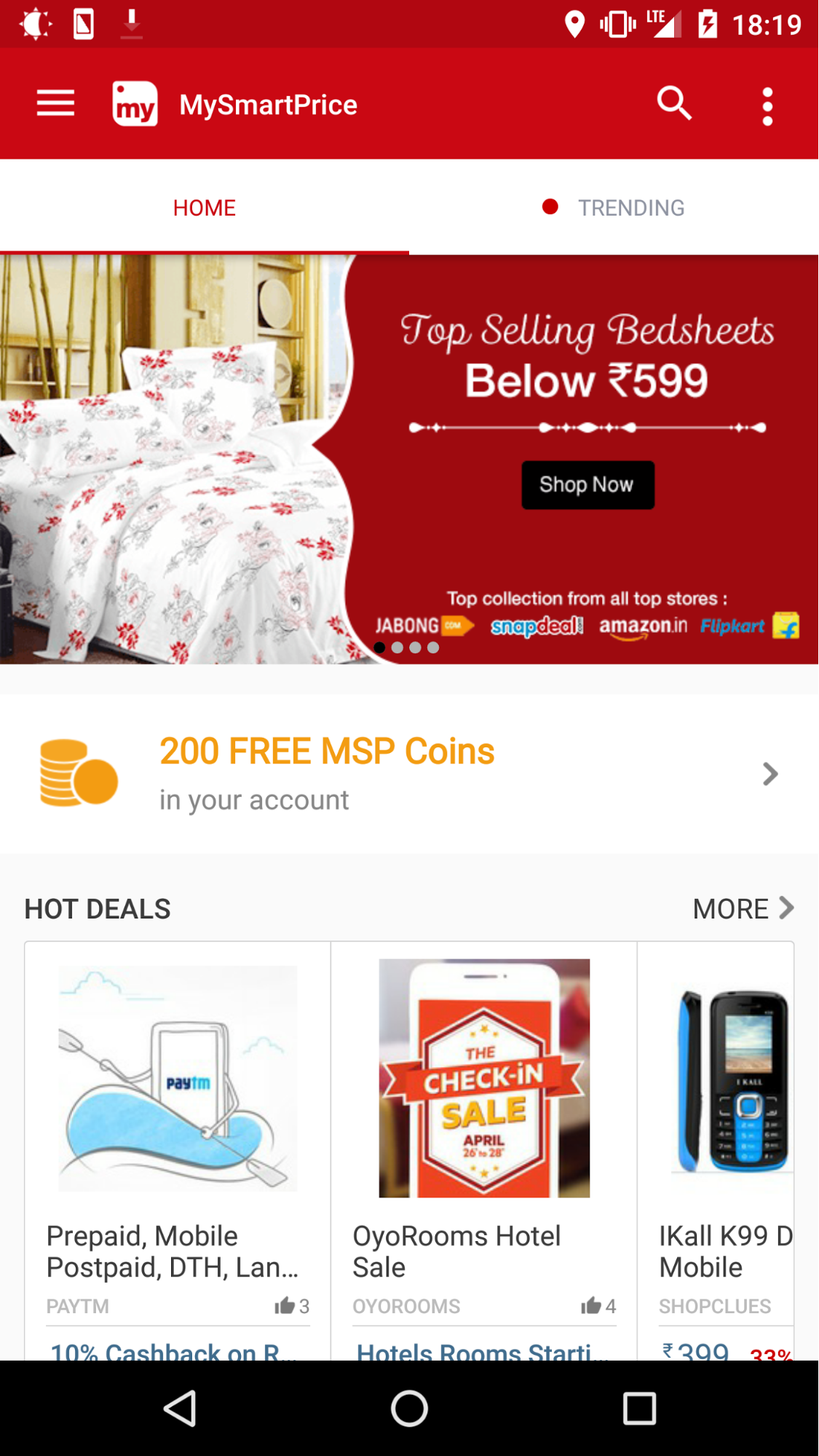
Task: Select the second banner carousel dot
Action: click(397, 648)
